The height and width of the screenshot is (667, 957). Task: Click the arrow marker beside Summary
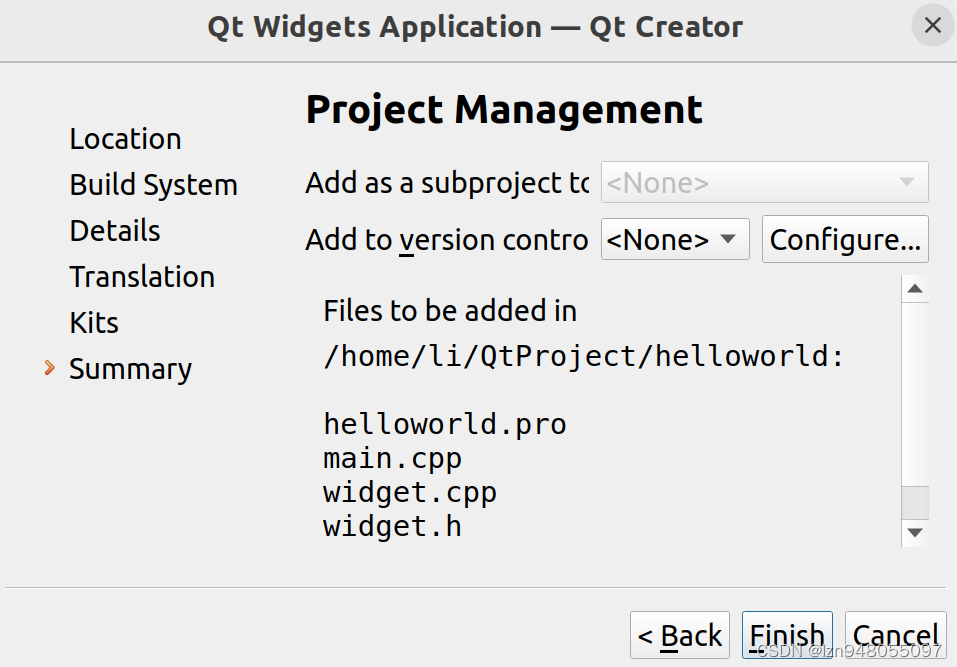point(50,369)
